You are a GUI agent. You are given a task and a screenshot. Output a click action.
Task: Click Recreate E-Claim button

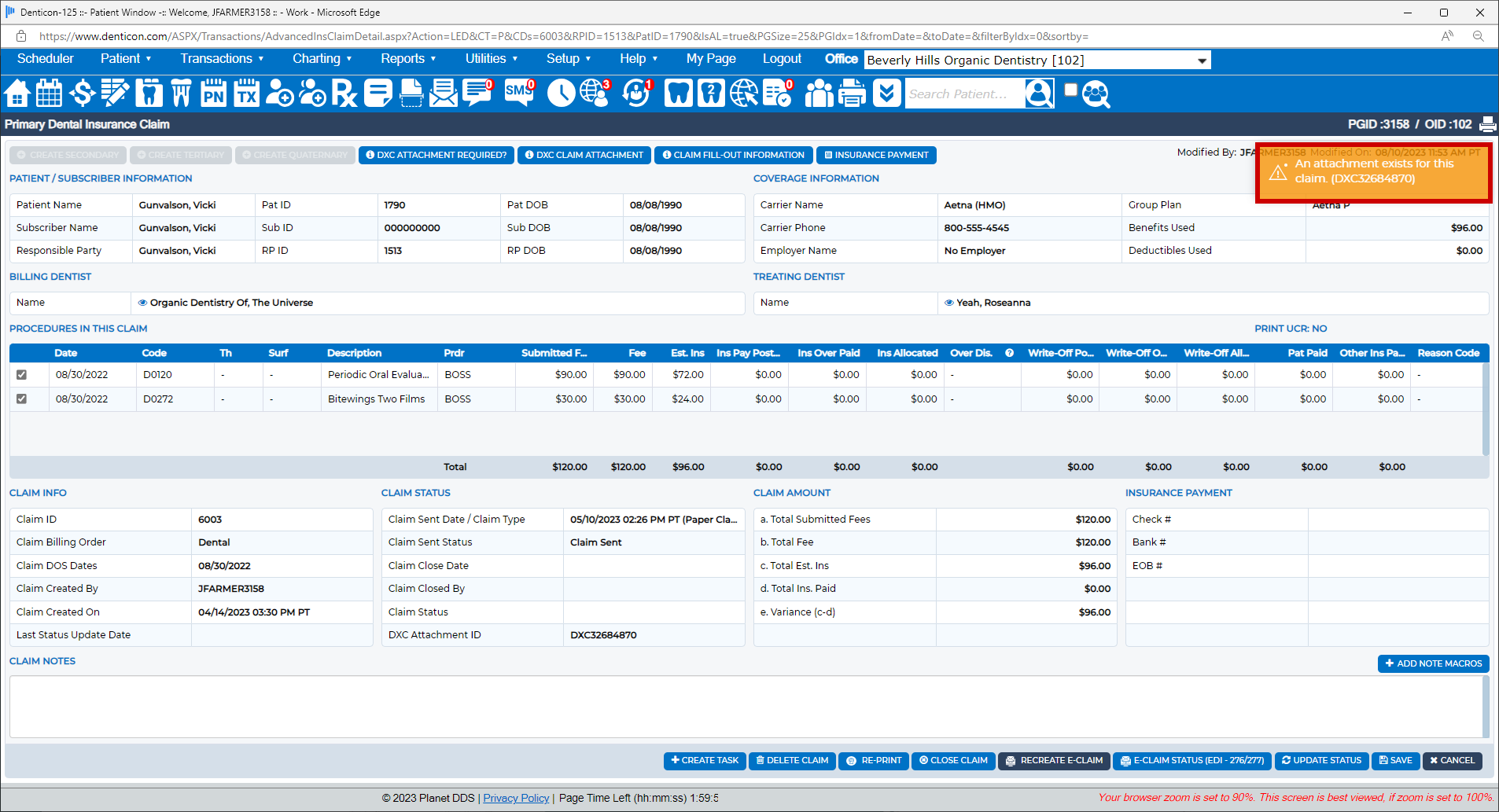pos(1054,761)
